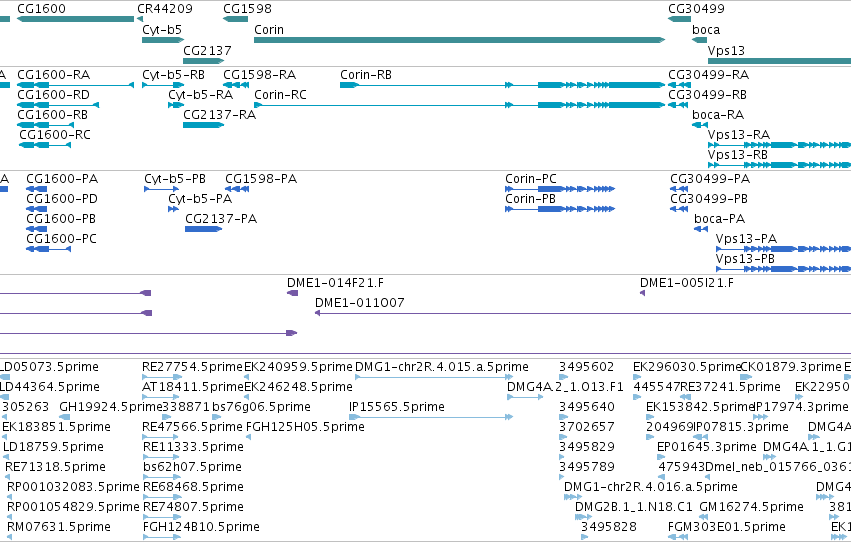Select the boca gene label
Screen dimensions: 851x542
tap(706, 30)
